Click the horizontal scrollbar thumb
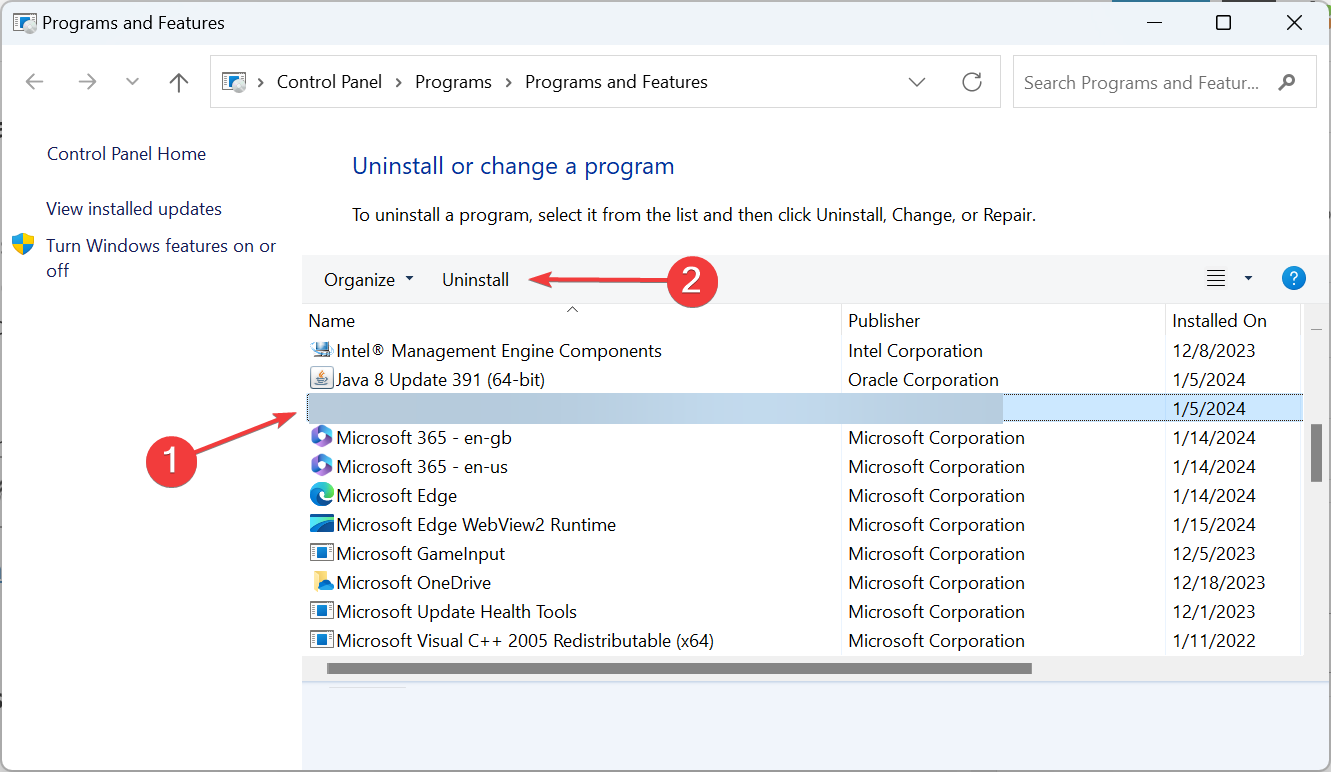 coord(679,668)
